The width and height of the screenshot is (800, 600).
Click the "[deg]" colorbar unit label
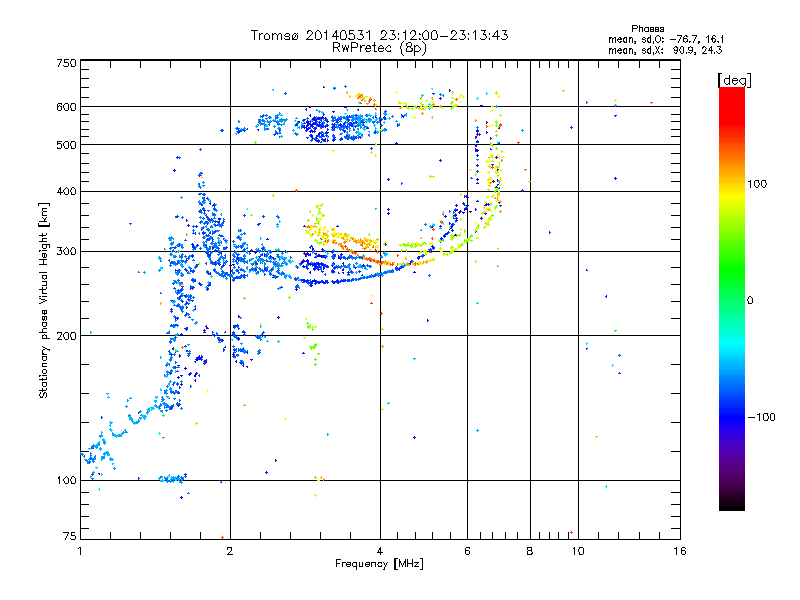734,80
